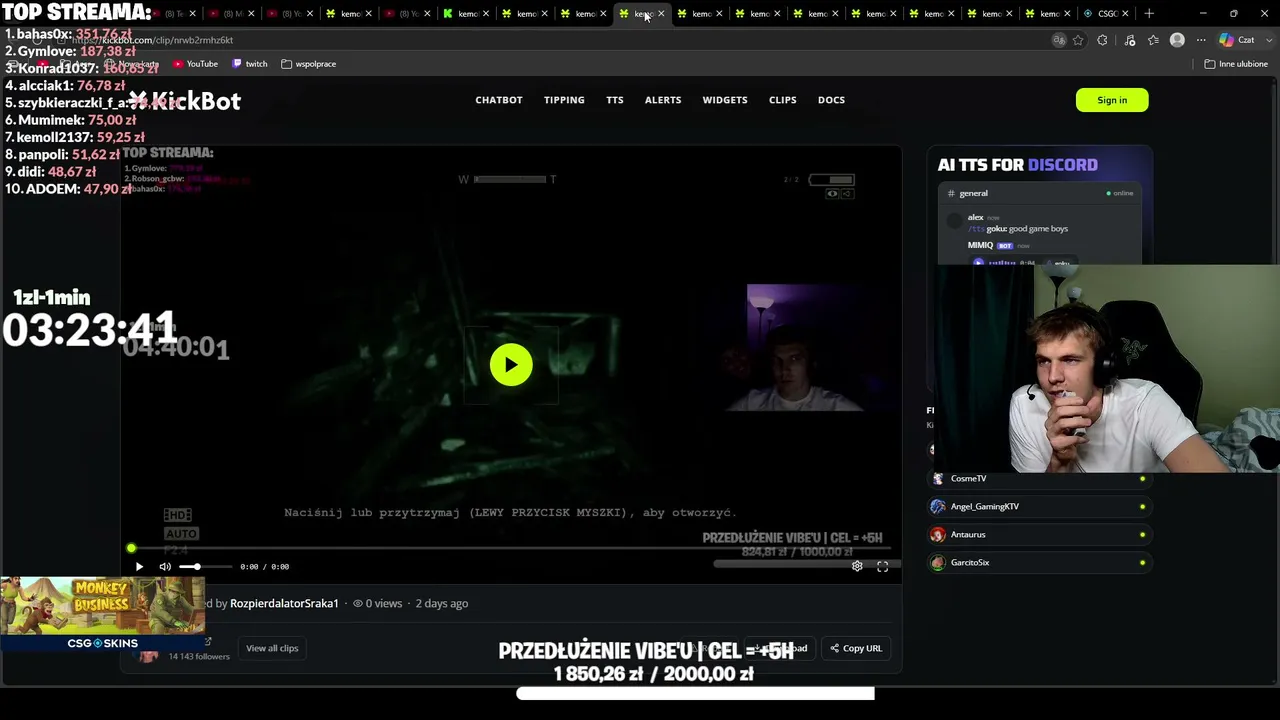Open the browser extensions puzzle icon
Screen dimensions: 1280x720
click(x=1102, y=40)
